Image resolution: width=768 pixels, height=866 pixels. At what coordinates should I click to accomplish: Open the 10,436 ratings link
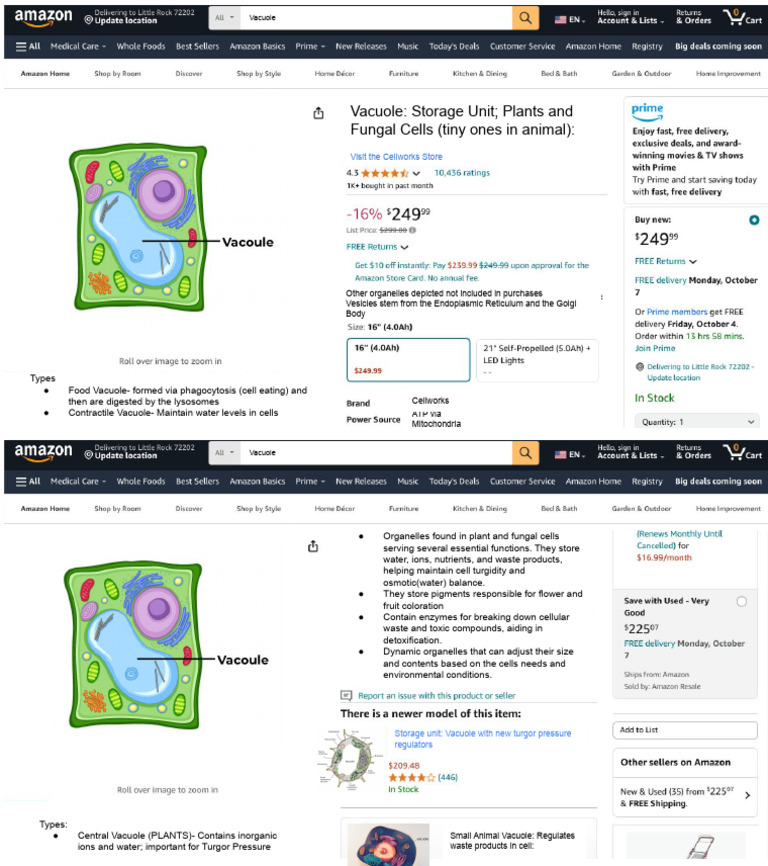pyautogui.click(x=462, y=173)
